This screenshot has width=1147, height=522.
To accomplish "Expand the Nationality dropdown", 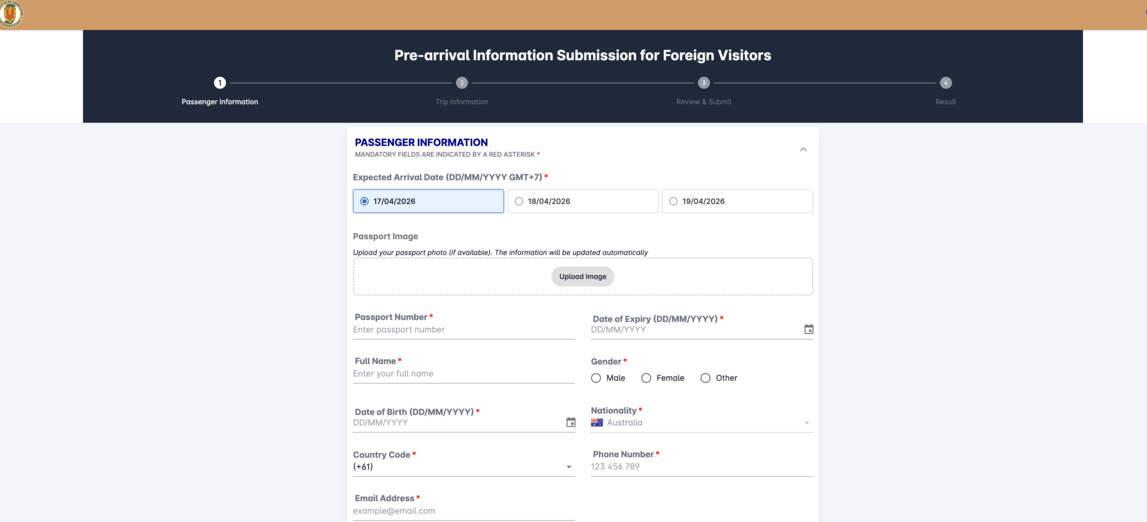I will click(806, 423).
